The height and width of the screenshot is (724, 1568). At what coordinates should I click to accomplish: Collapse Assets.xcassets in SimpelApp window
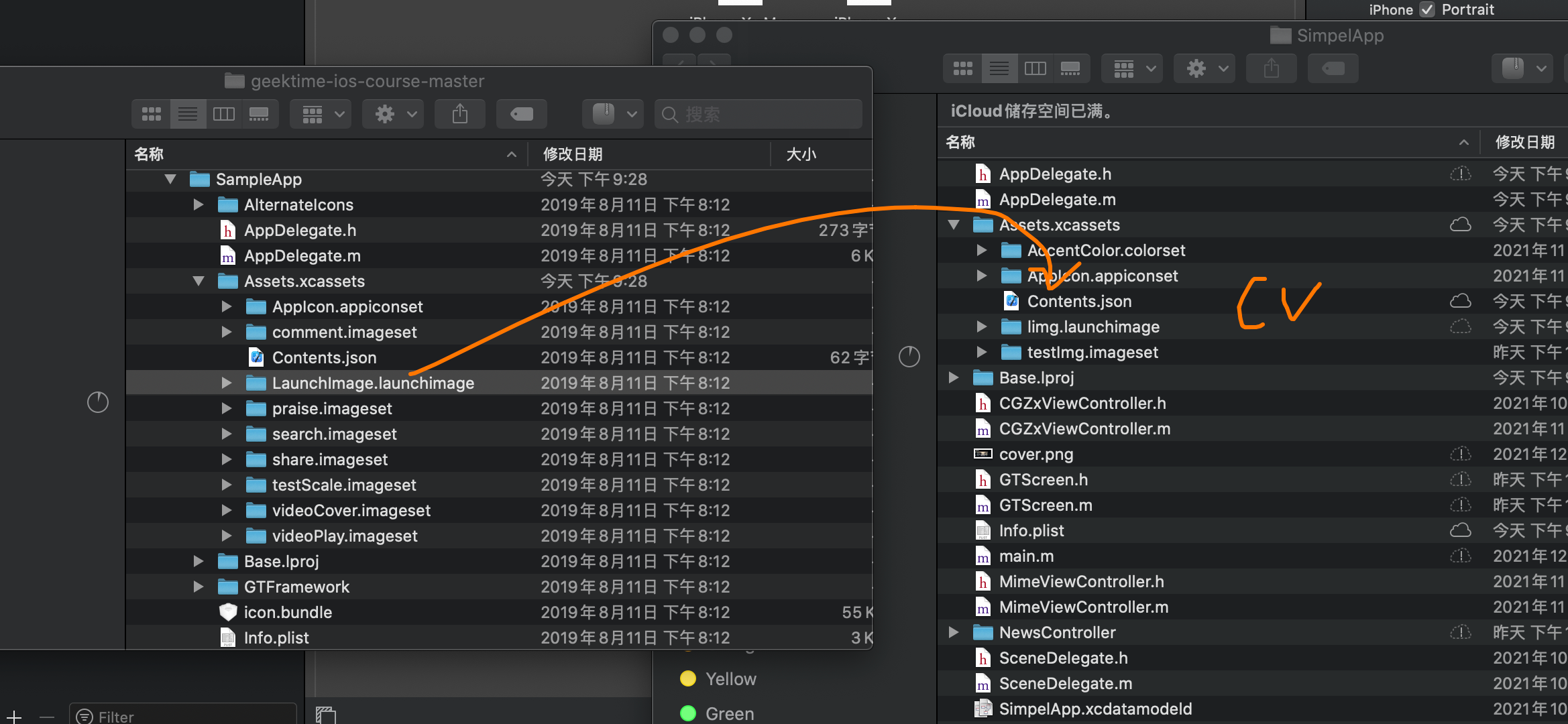click(954, 225)
